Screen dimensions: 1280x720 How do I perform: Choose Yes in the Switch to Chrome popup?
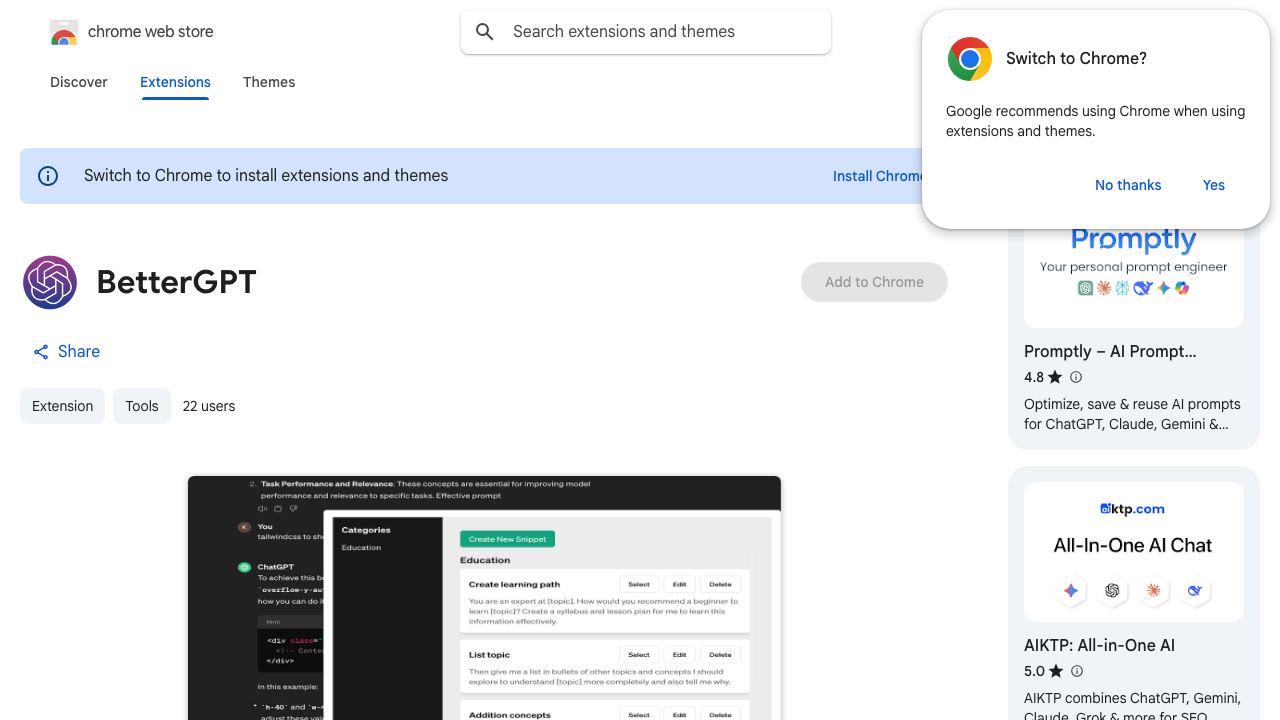pyautogui.click(x=1214, y=185)
